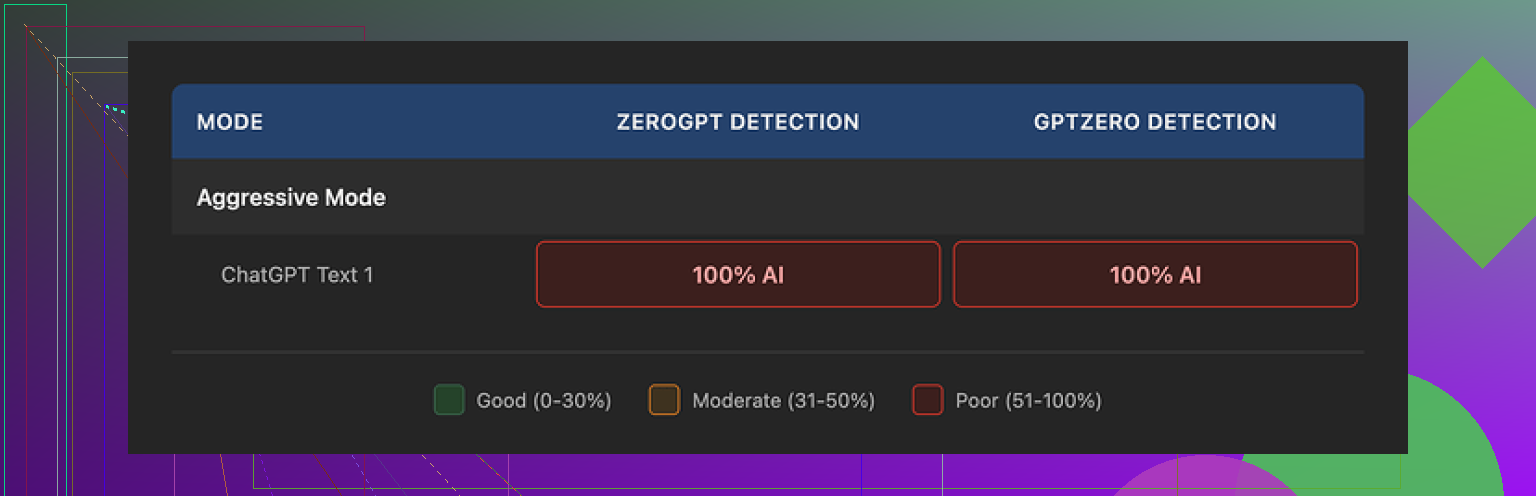Click the green Good legend swatch
1536x496 pixels.
pos(449,400)
